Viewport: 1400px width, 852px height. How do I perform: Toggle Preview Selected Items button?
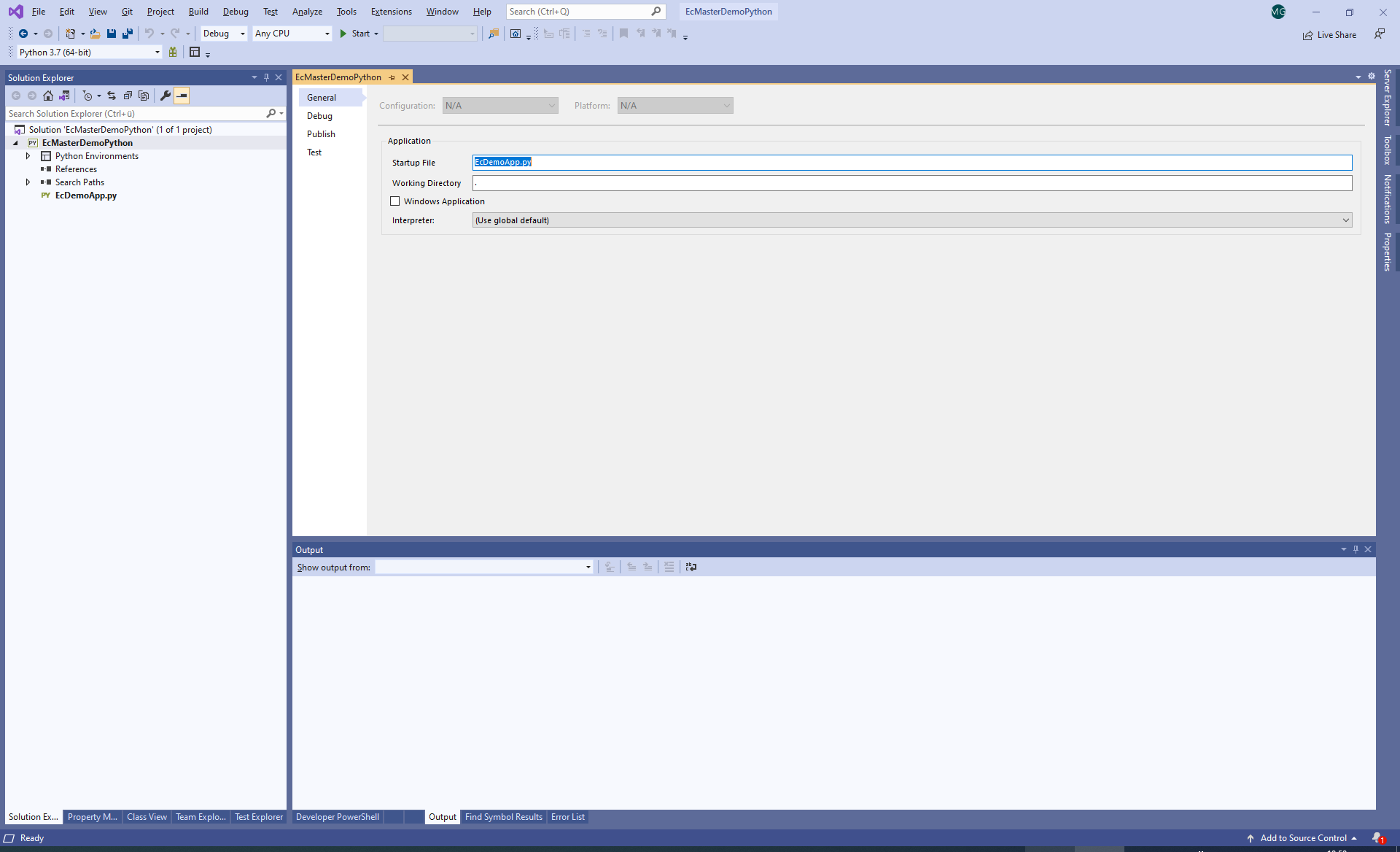[182, 96]
